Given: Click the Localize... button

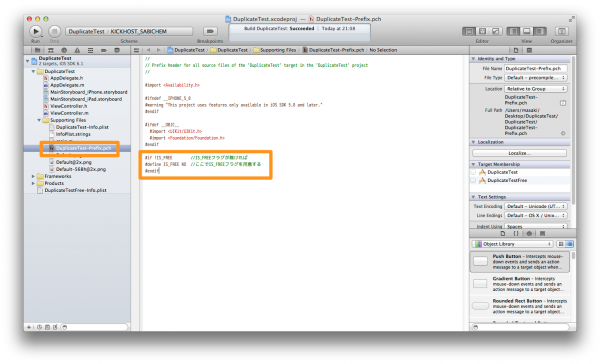Looking at the screenshot, I should [x=519, y=153].
